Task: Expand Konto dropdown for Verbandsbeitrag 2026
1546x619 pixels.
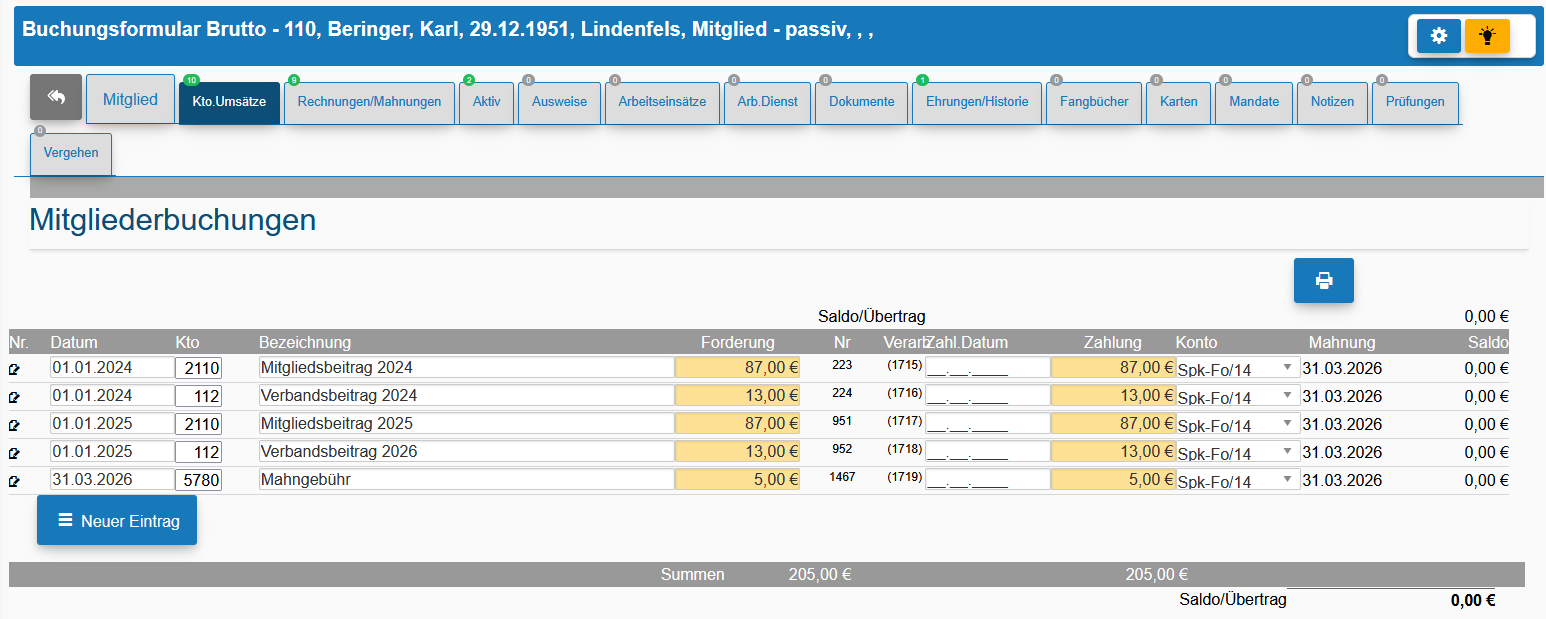Action: (x=1238, y=452)
